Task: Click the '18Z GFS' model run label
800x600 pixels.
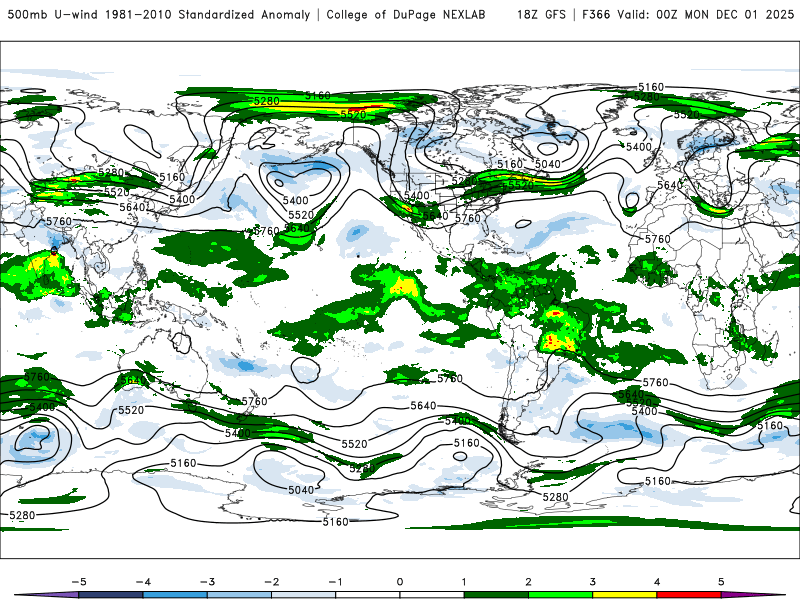Action: point(541,14)
